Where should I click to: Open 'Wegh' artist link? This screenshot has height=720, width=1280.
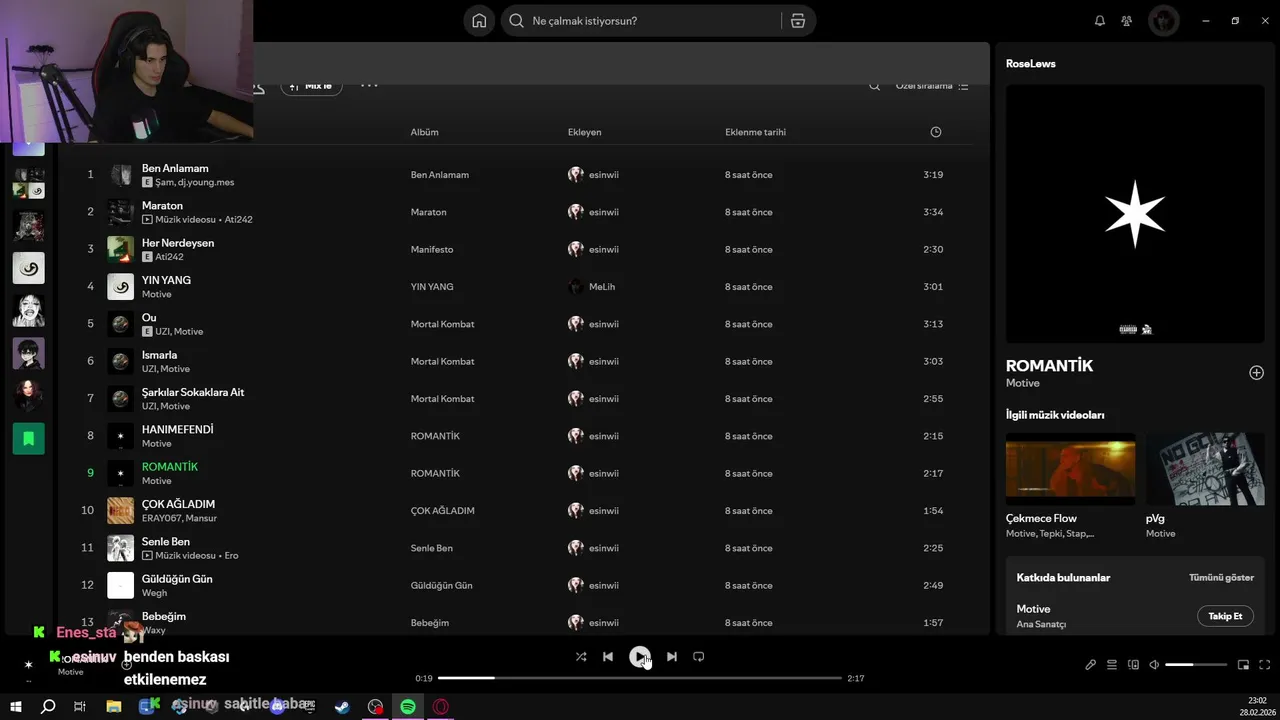click(155, 593)
